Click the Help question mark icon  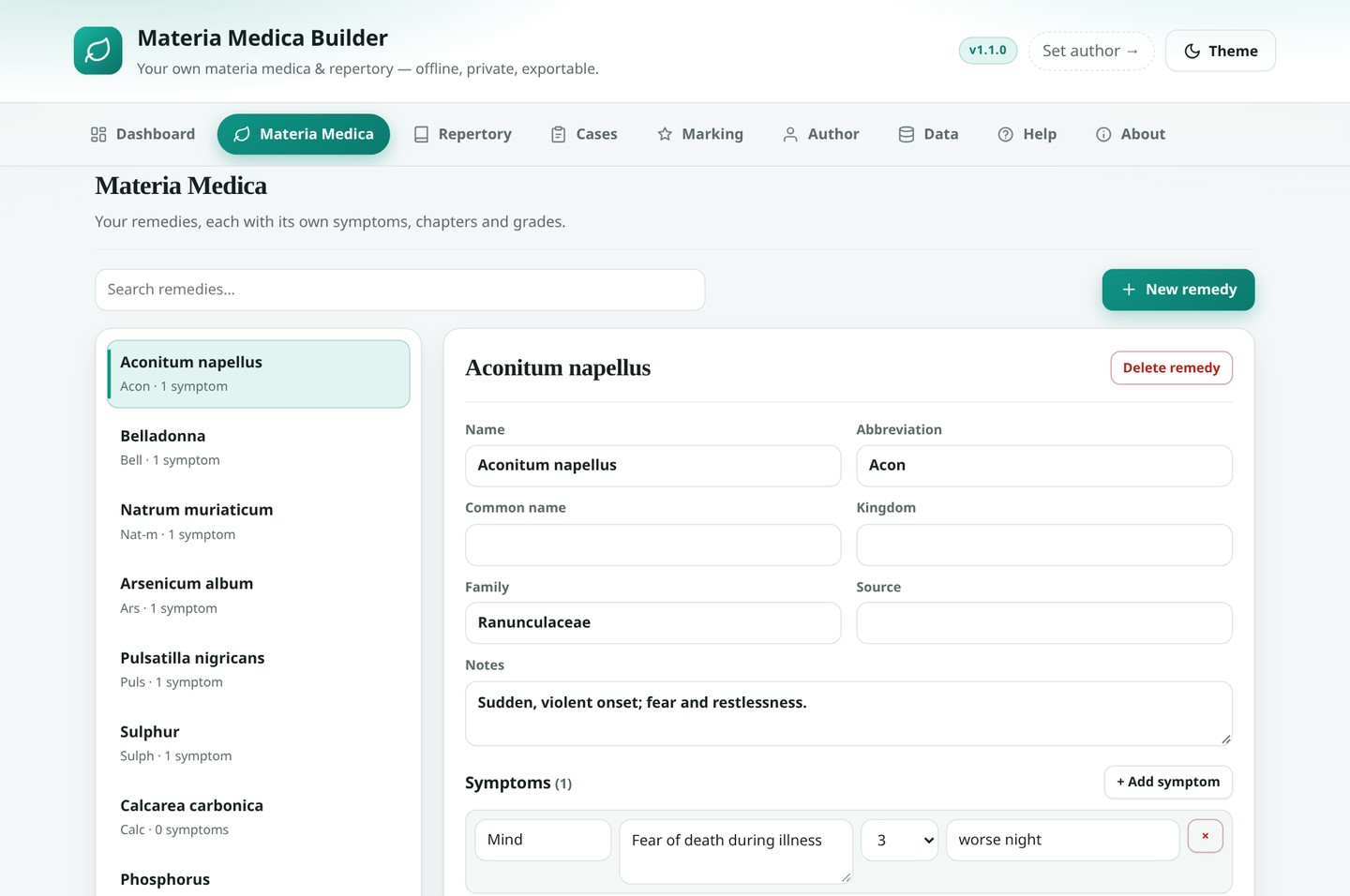pyautogui.click(x=1006, y=135)
